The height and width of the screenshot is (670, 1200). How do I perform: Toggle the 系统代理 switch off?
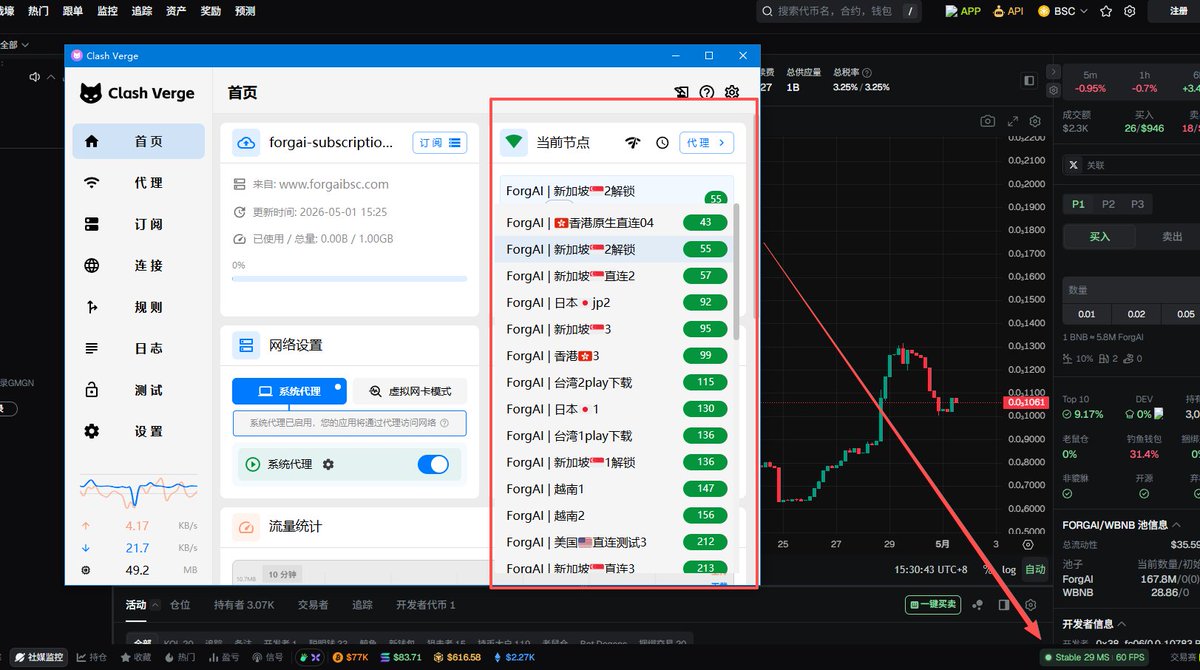(x=433, y=464)
